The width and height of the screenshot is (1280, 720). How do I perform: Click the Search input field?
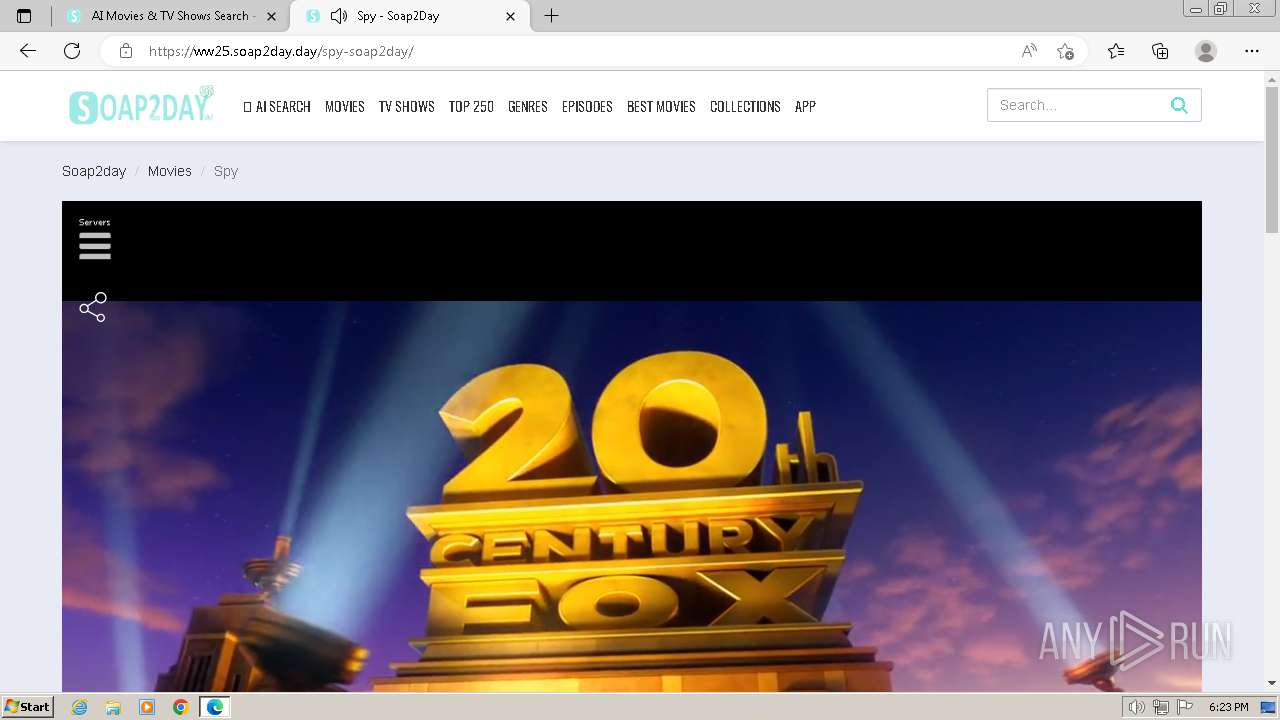click(1078, 105)
